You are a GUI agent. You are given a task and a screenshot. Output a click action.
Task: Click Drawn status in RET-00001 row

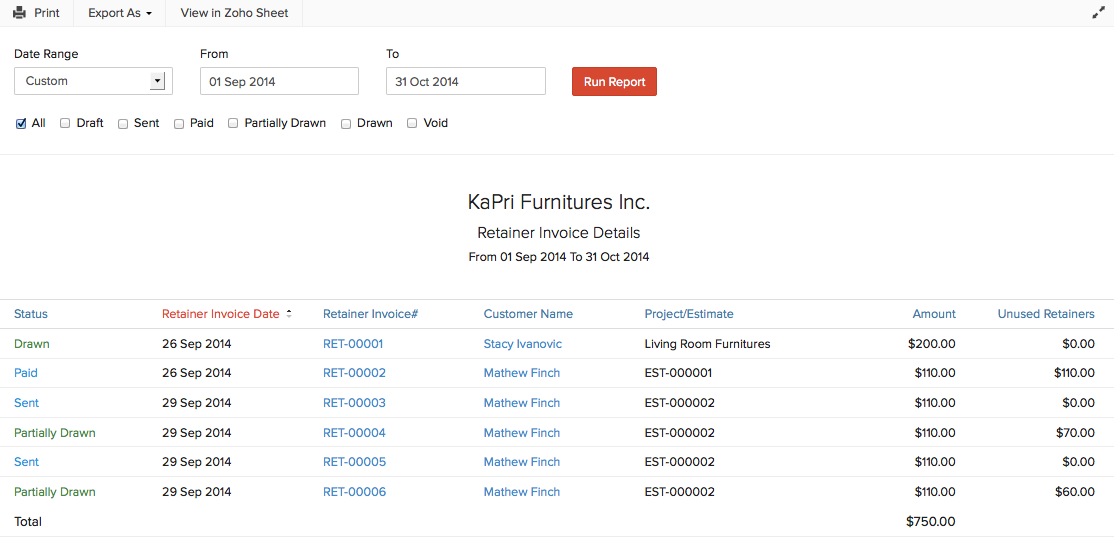31,344
